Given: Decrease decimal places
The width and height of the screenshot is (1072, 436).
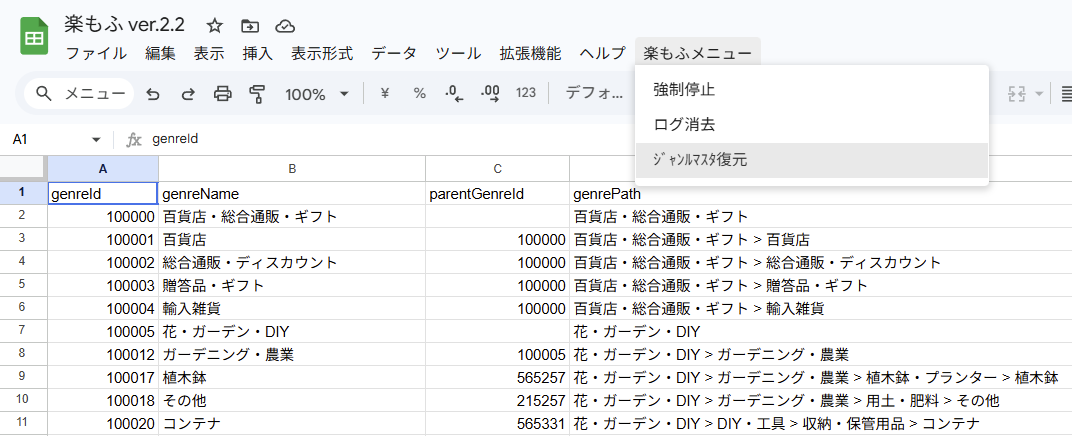Looking at the screenshot, I should [x=455, y=94].
